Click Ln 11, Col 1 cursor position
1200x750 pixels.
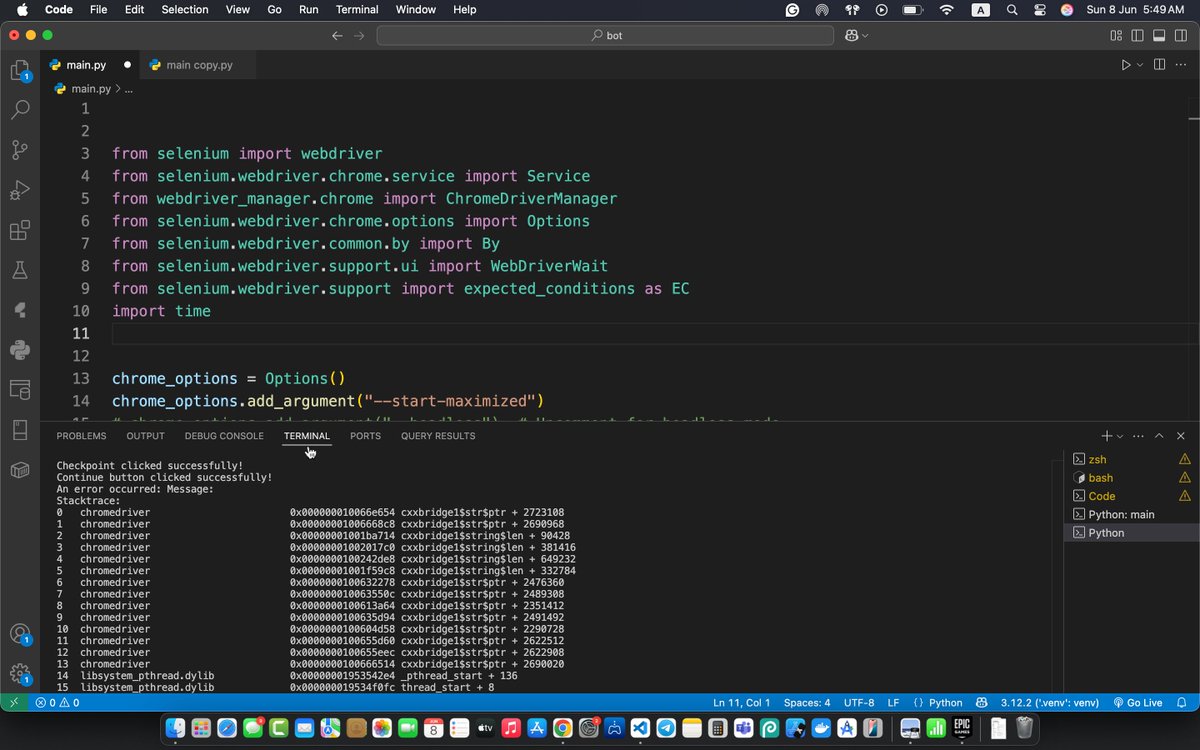coord(741,703)
